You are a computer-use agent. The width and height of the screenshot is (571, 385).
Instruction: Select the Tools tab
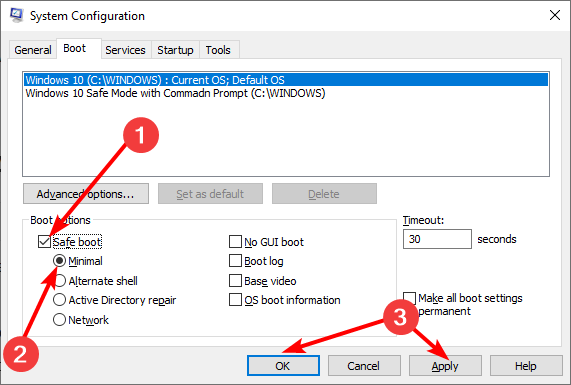click(x=218, y=50)
